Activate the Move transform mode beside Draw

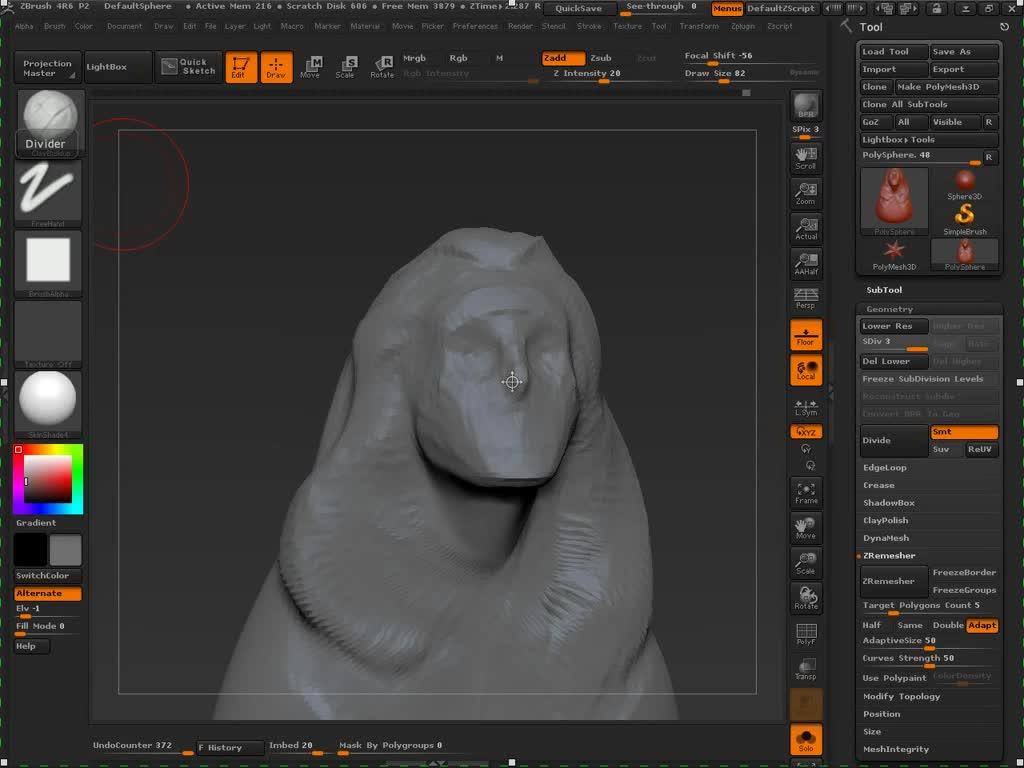tap(311, 67)
